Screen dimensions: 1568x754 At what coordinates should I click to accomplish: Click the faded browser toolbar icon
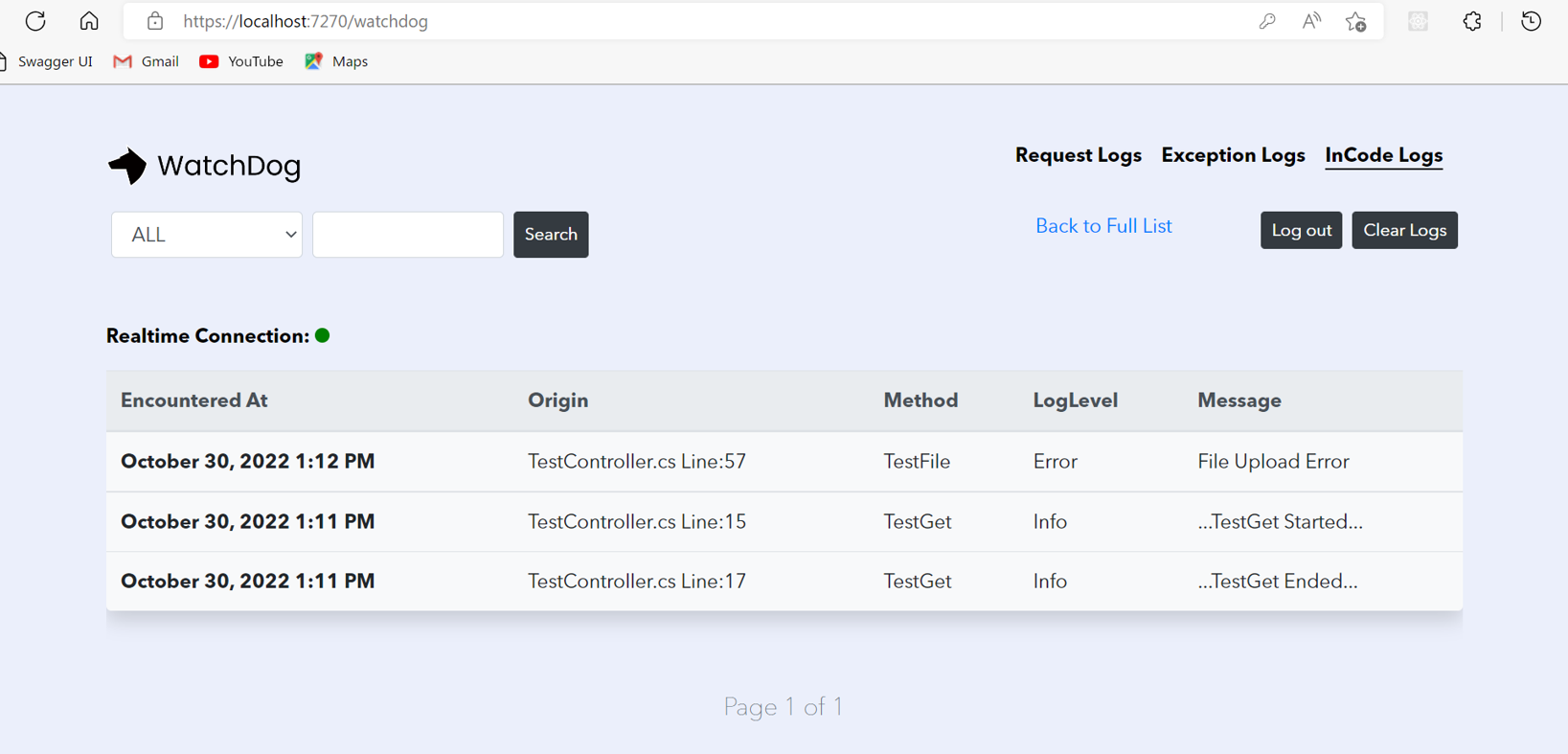1419,21
